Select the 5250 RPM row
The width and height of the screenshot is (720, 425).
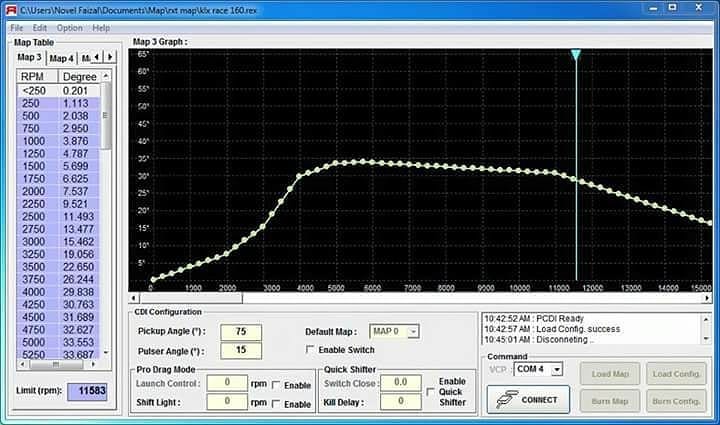pyautogui.click(x=58, y=354)
